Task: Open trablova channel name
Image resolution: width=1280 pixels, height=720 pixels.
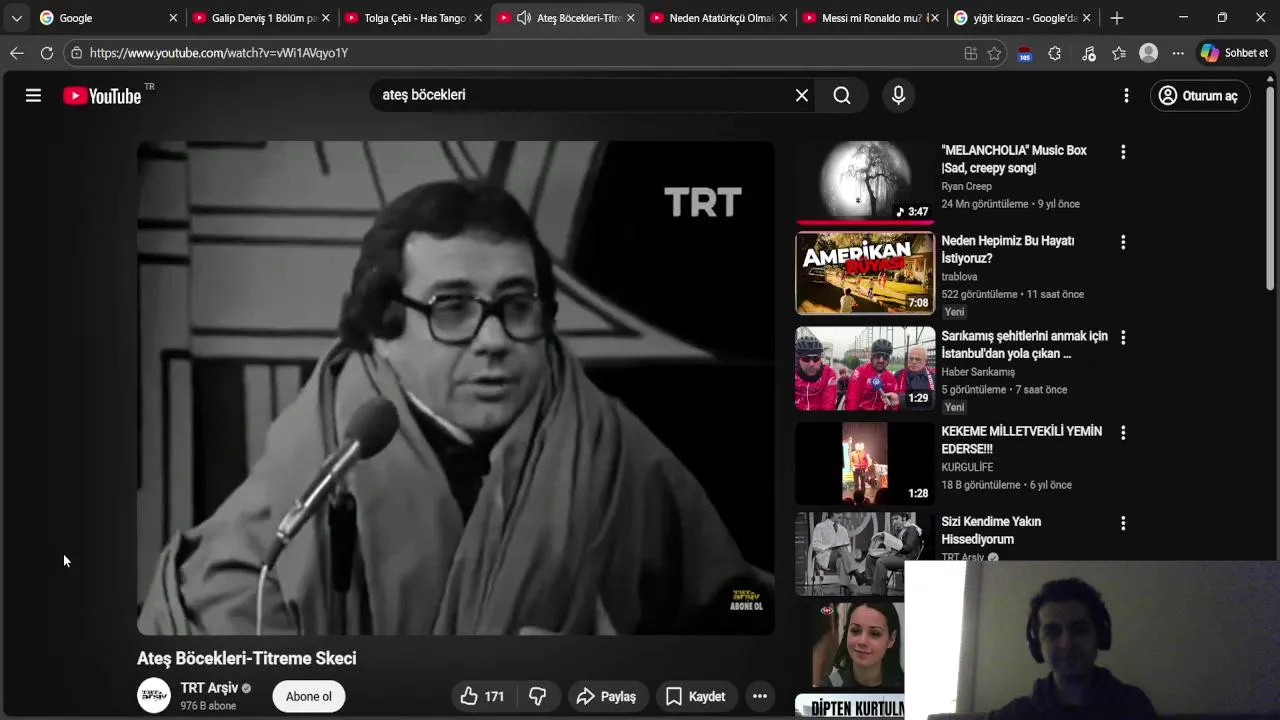Action: [959, 276]
